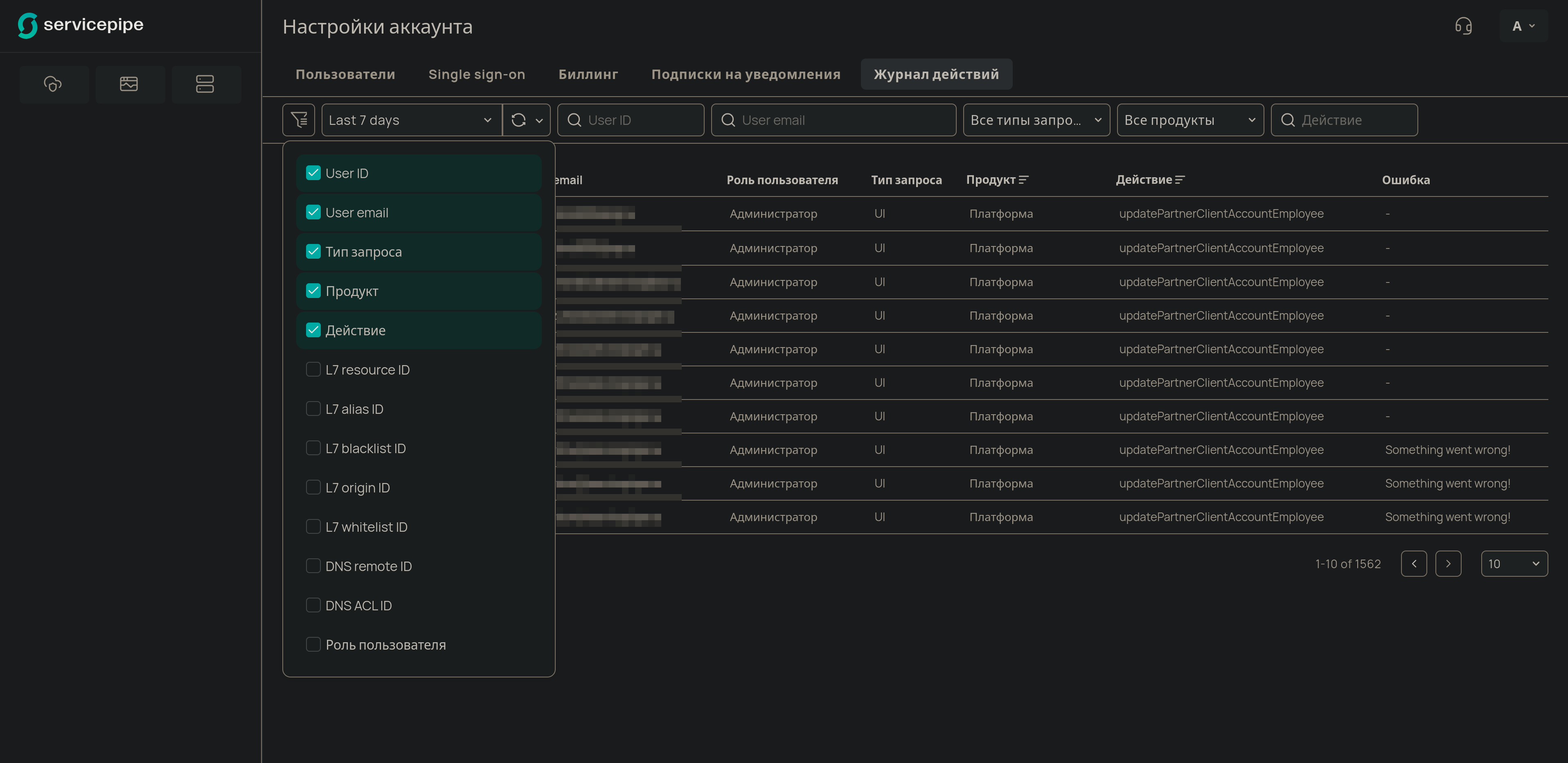Switch to the Биллинг tab

tap(588, 74)
